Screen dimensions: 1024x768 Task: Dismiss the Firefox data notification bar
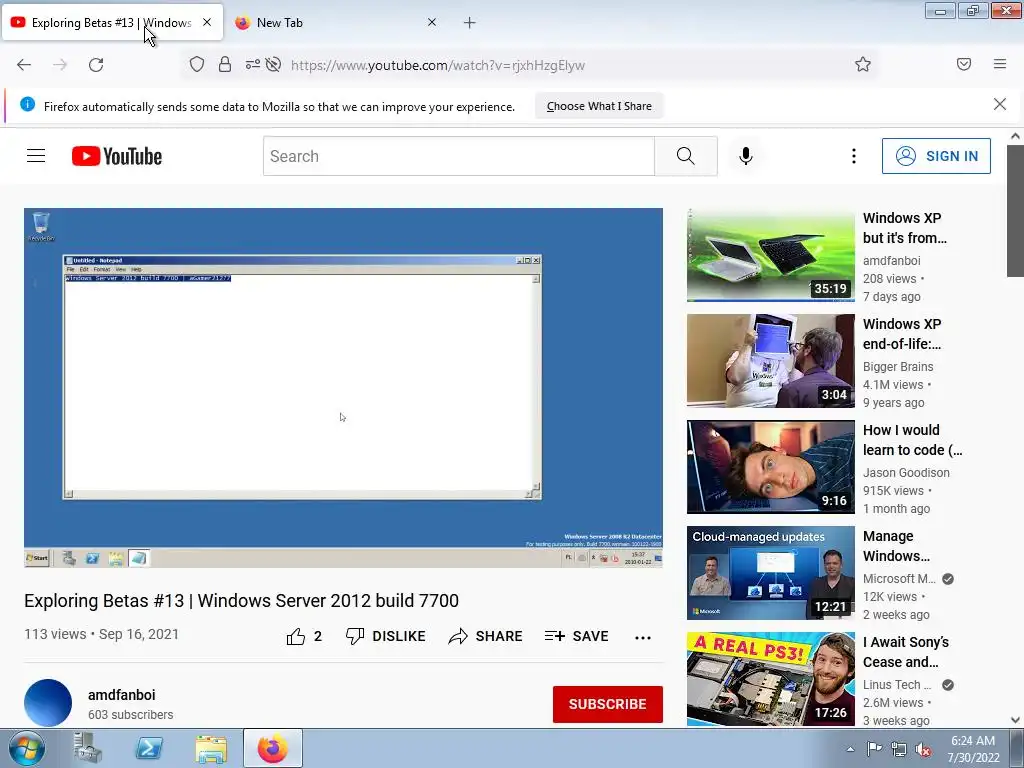pos(999,104)
